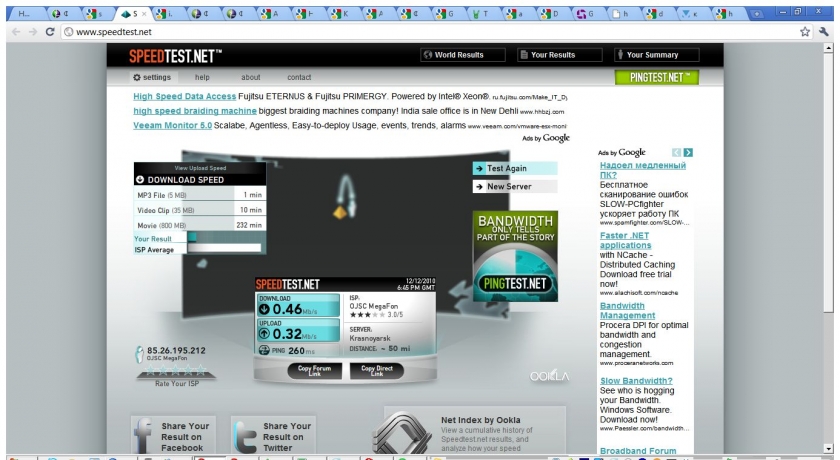Click the green Pingtest.net button

coord(657,78)
